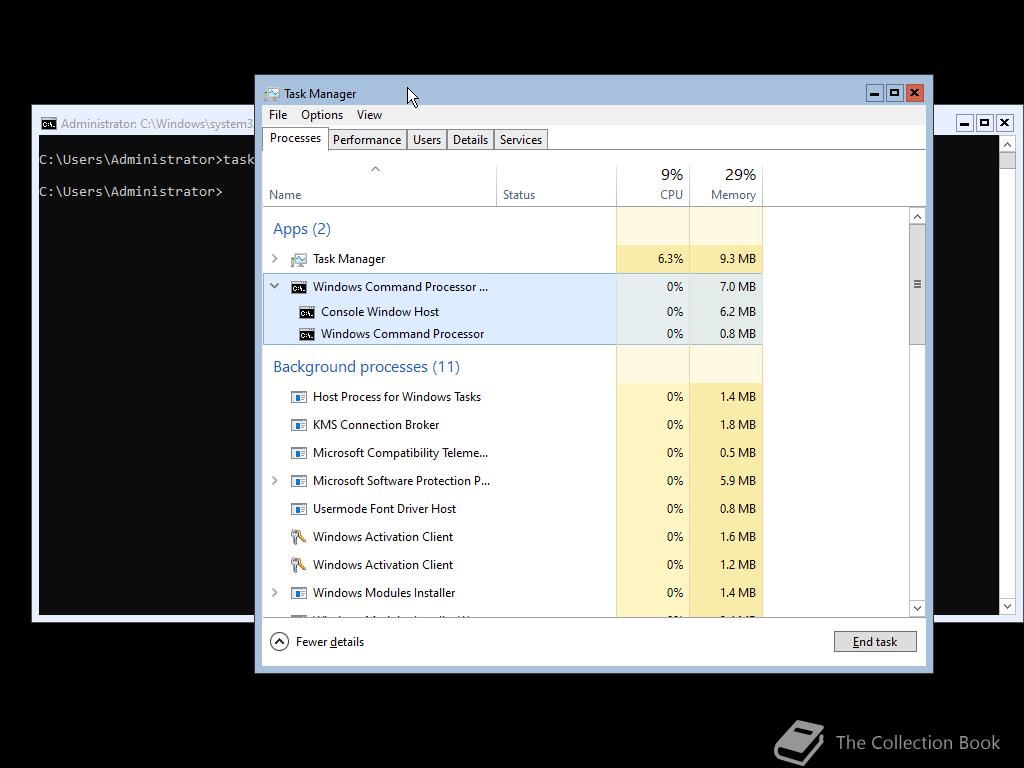Select the Console Window Host row
Image resolution: width=1024 pixels, height=768 pixels.
513,312
